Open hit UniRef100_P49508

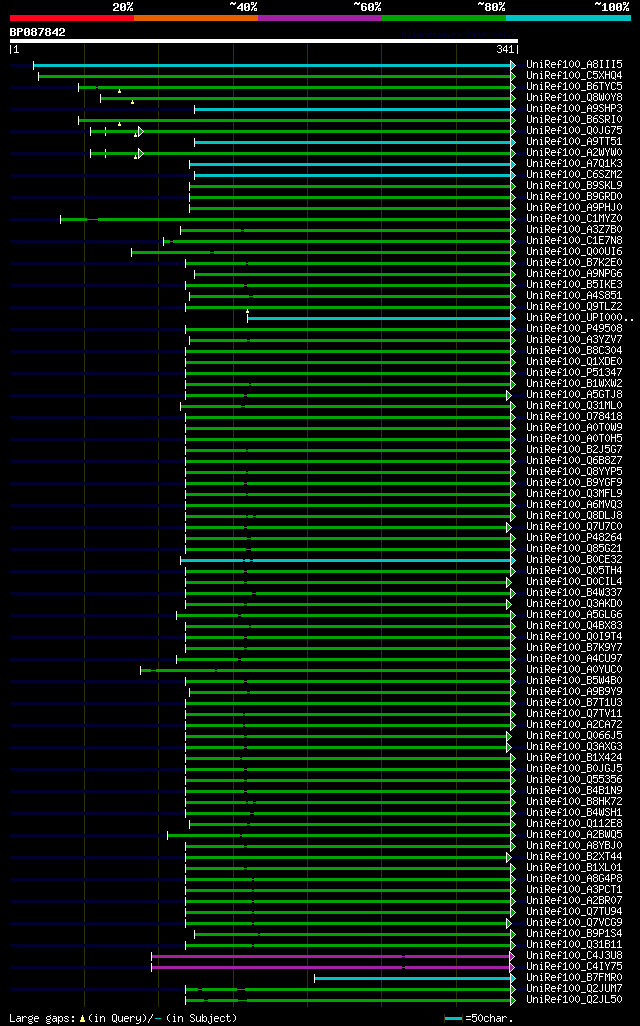pos(574,328)
